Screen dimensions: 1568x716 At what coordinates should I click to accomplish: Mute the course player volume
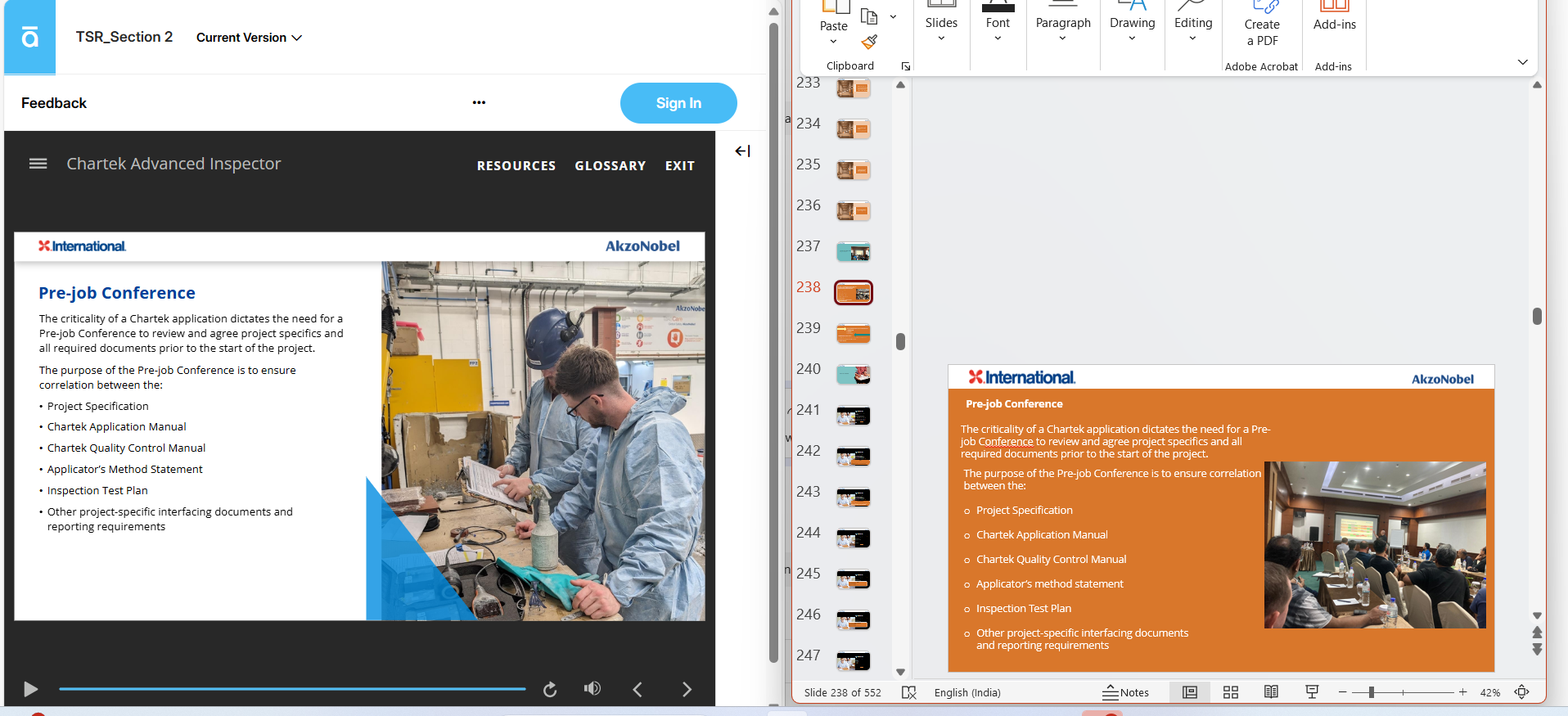coord(593,689)
